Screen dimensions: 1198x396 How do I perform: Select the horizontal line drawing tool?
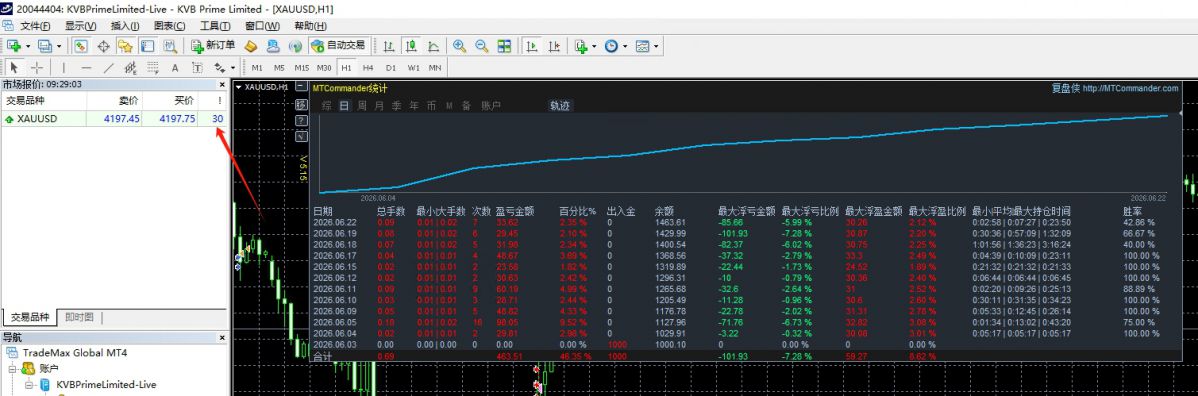tap(86, 67)
